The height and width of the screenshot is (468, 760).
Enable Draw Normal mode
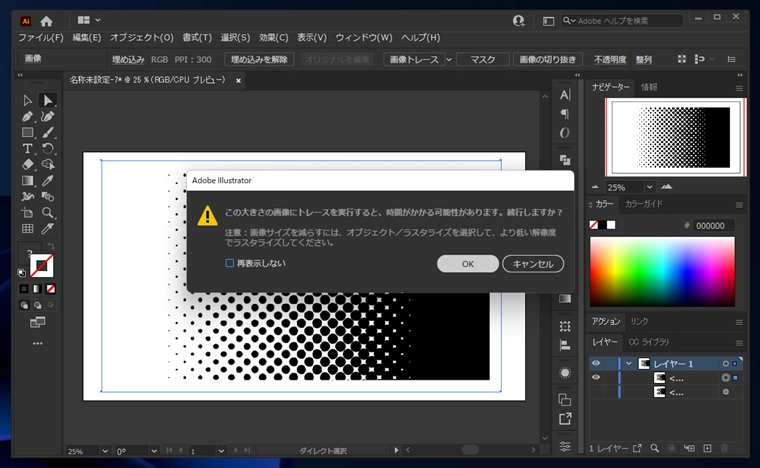[24, 305]
